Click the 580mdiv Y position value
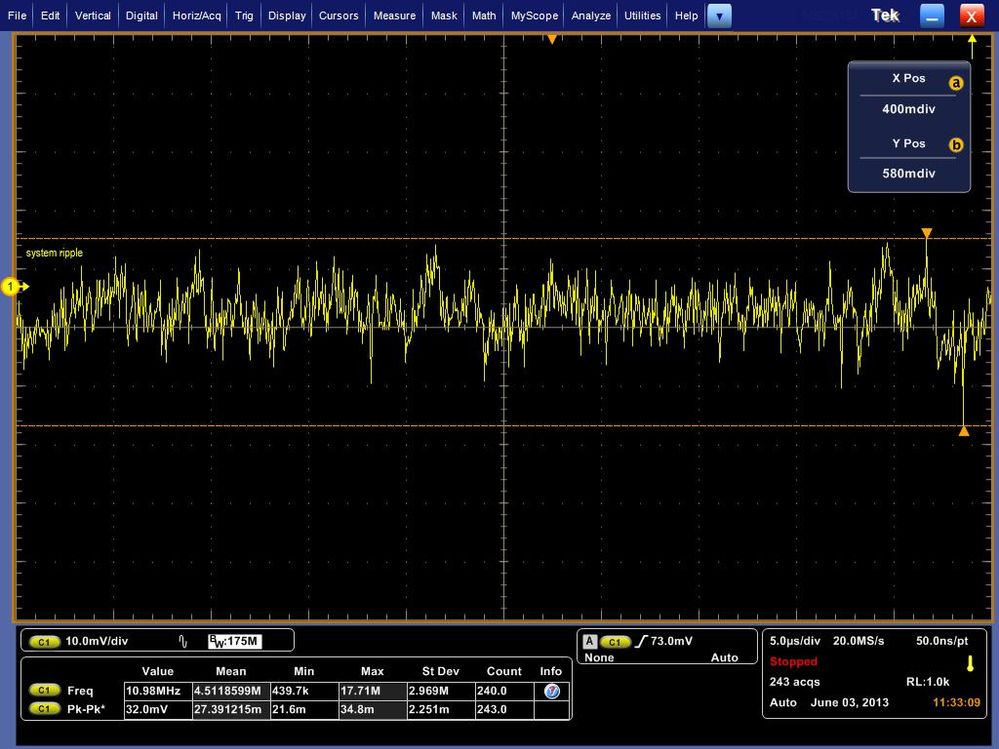 (909, 173)
